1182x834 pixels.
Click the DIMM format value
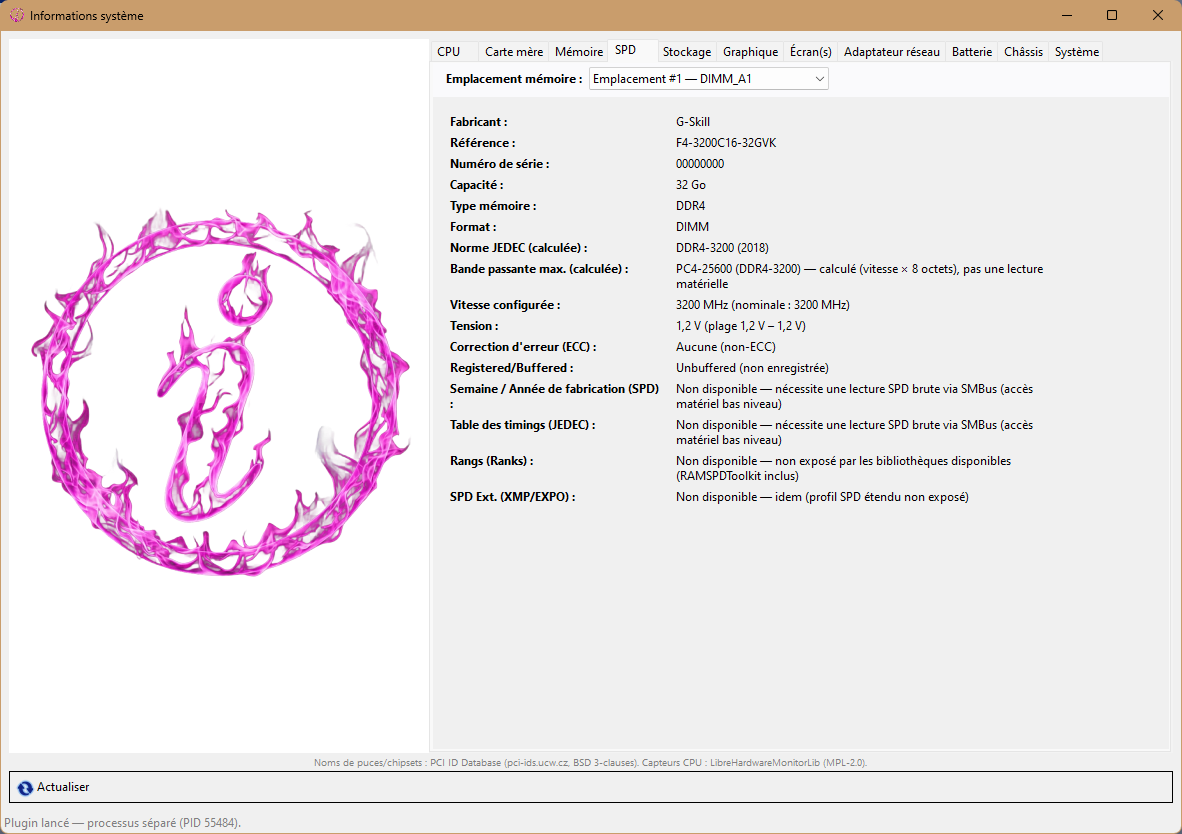pyautogui.click(x=692, y=227)
